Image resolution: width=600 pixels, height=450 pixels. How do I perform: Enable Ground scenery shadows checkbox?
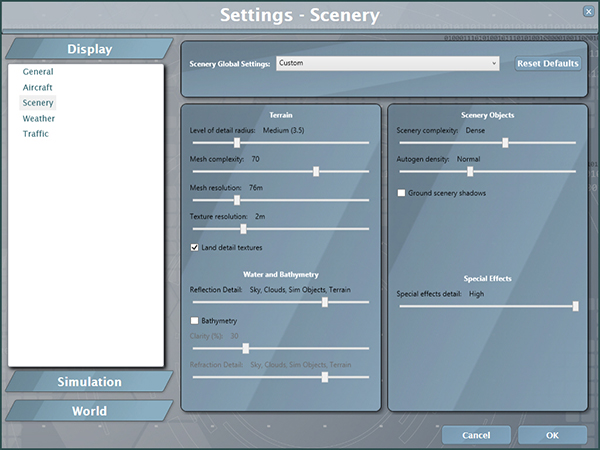[401, 193]
